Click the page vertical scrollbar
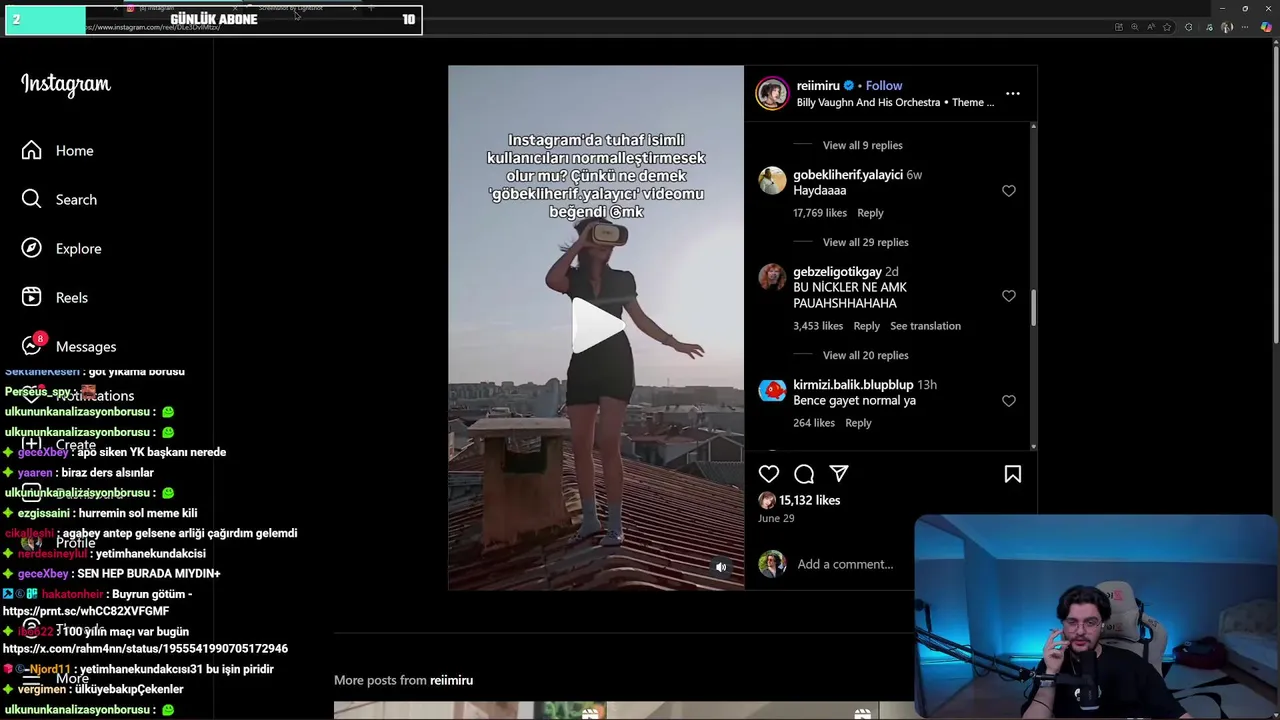1280x720 pixels. coord(1274,195)
